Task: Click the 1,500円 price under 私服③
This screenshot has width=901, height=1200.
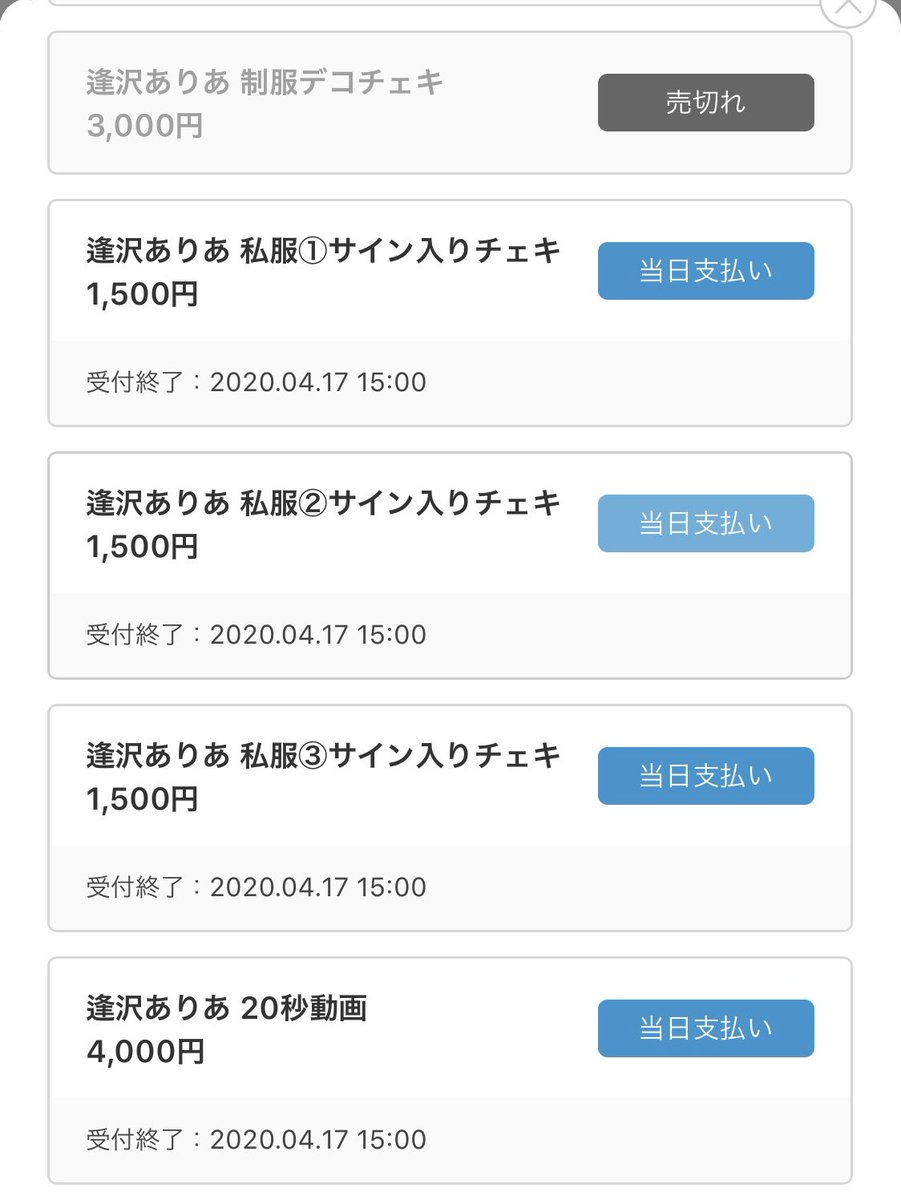Action: point(142,799)
